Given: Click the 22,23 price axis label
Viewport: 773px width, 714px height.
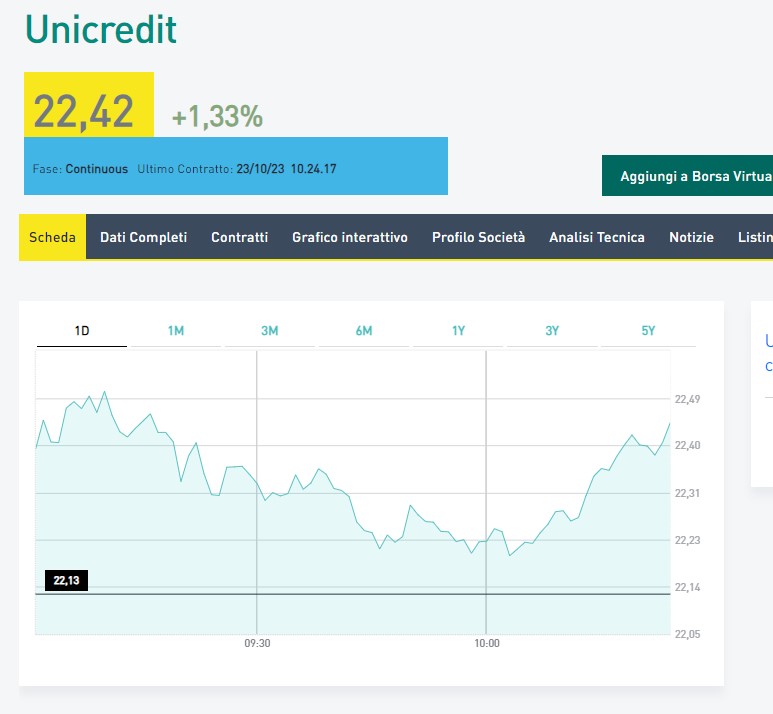Looking at the screenshot, I should click(687, 540).
